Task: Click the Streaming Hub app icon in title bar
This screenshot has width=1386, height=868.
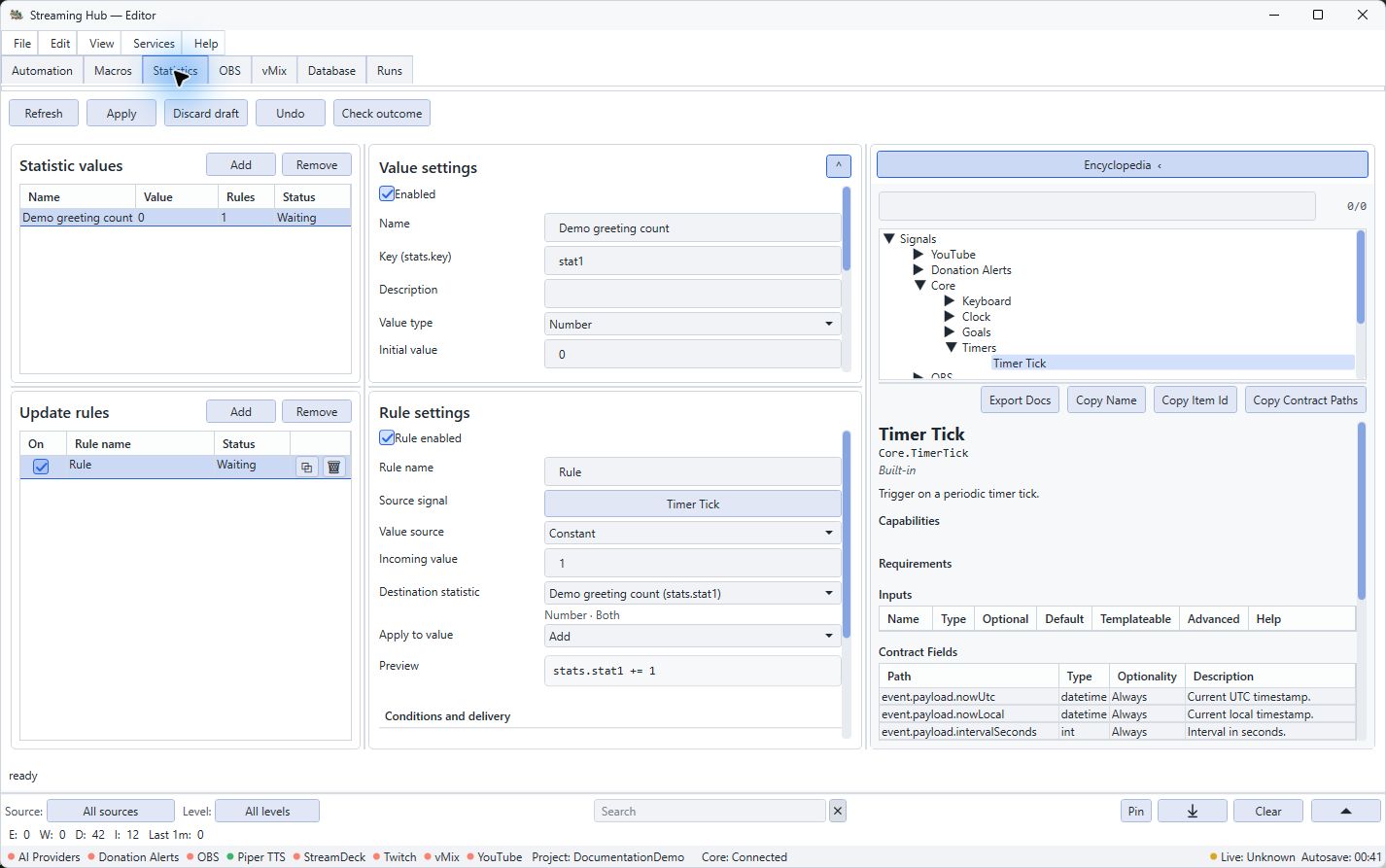Action: click(x=17, y=15)
